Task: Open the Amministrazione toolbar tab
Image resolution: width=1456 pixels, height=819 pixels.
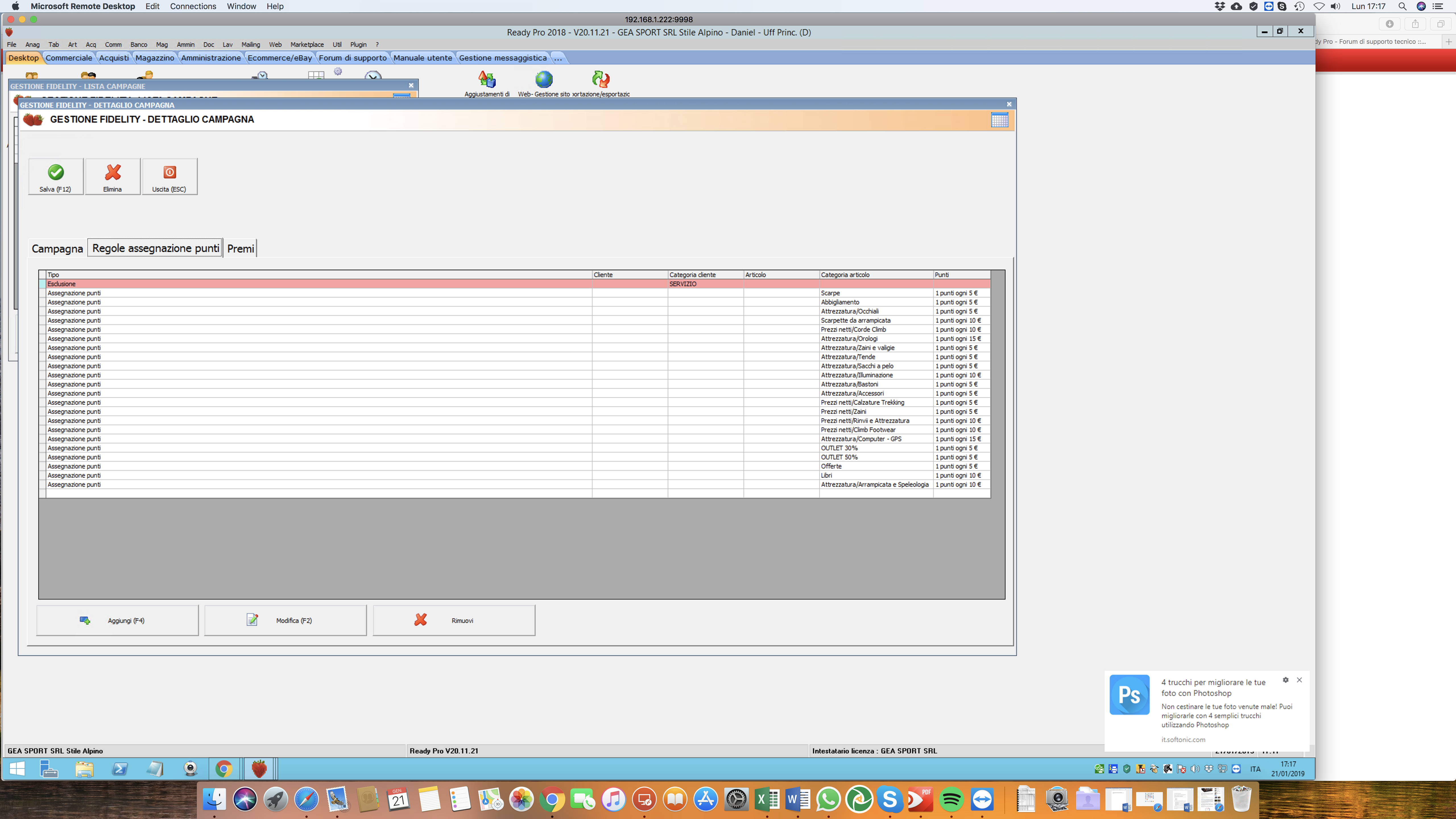Action: tap(211, 58)
